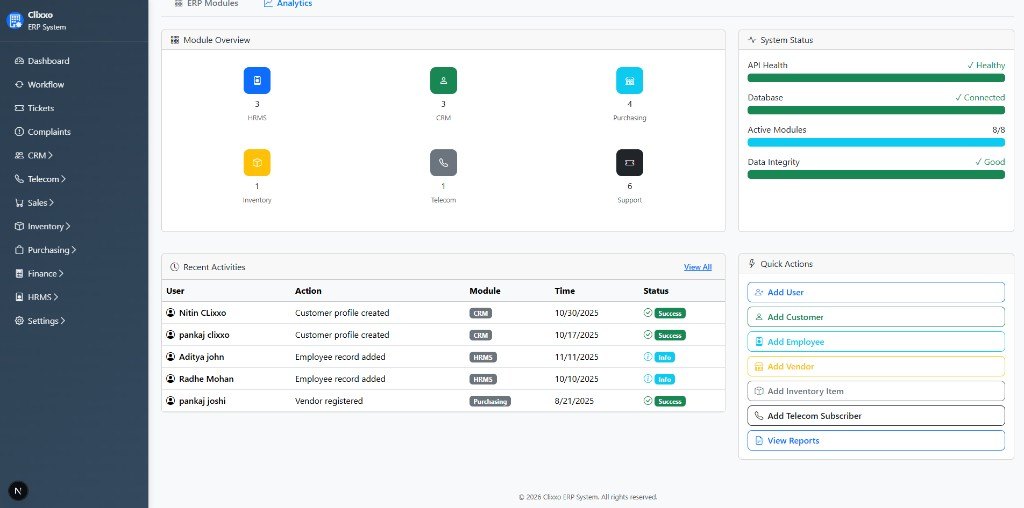Viewport: 1024px width, 508px height.
Task: Click the Clixxo ERP logo icon
Action: pos(14,20)
